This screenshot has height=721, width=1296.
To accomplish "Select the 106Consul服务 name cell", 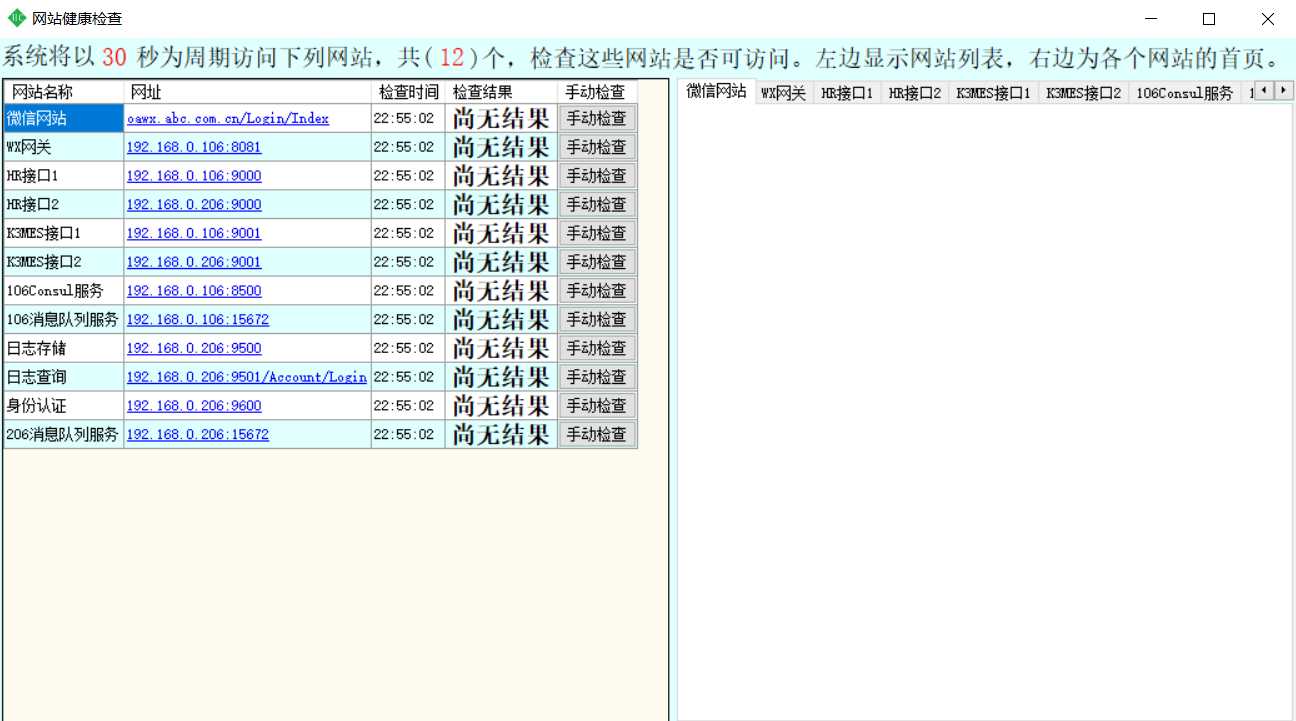I will 64,291.
